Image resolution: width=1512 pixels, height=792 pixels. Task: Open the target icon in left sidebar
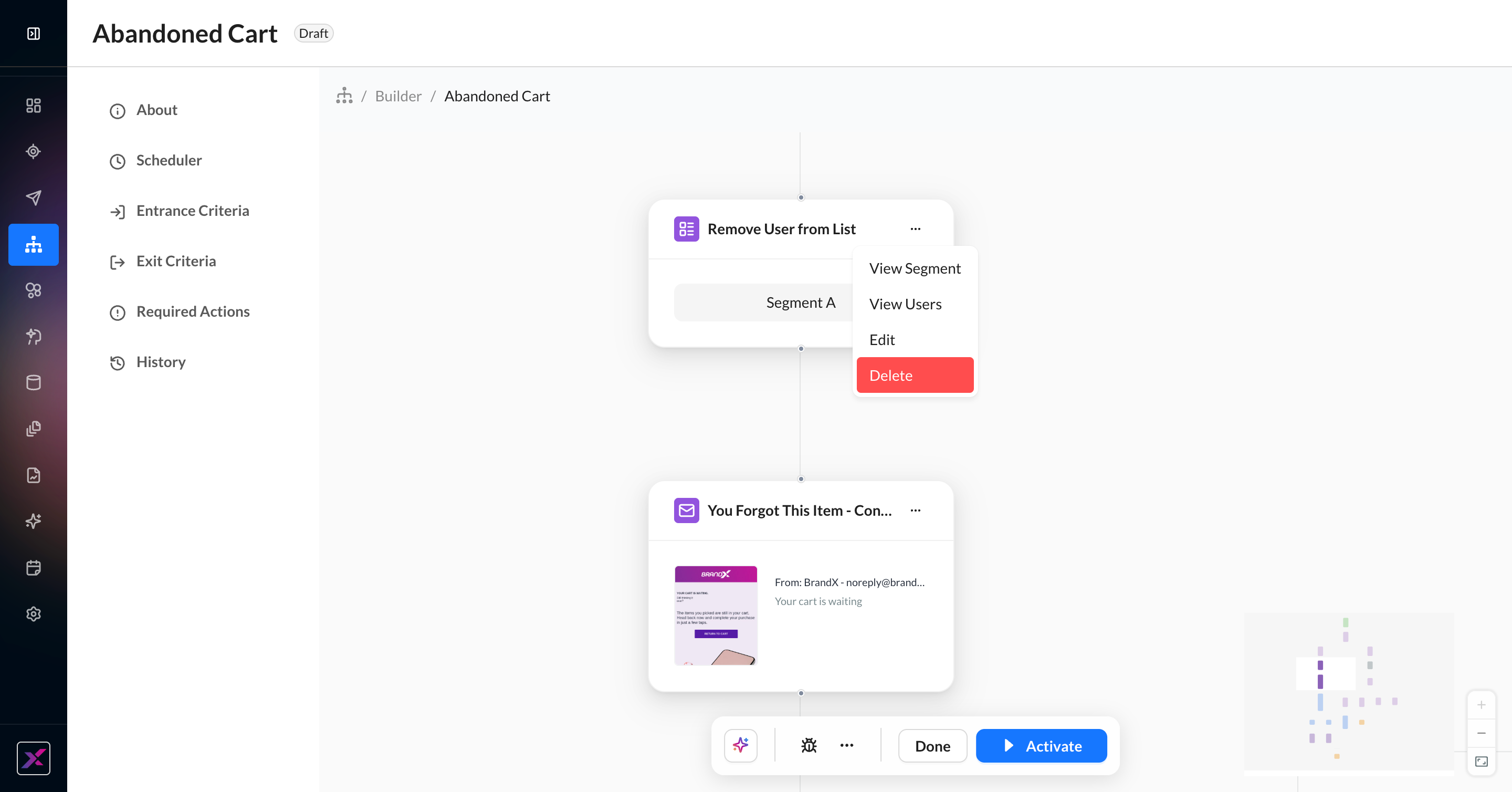[34, 151]
